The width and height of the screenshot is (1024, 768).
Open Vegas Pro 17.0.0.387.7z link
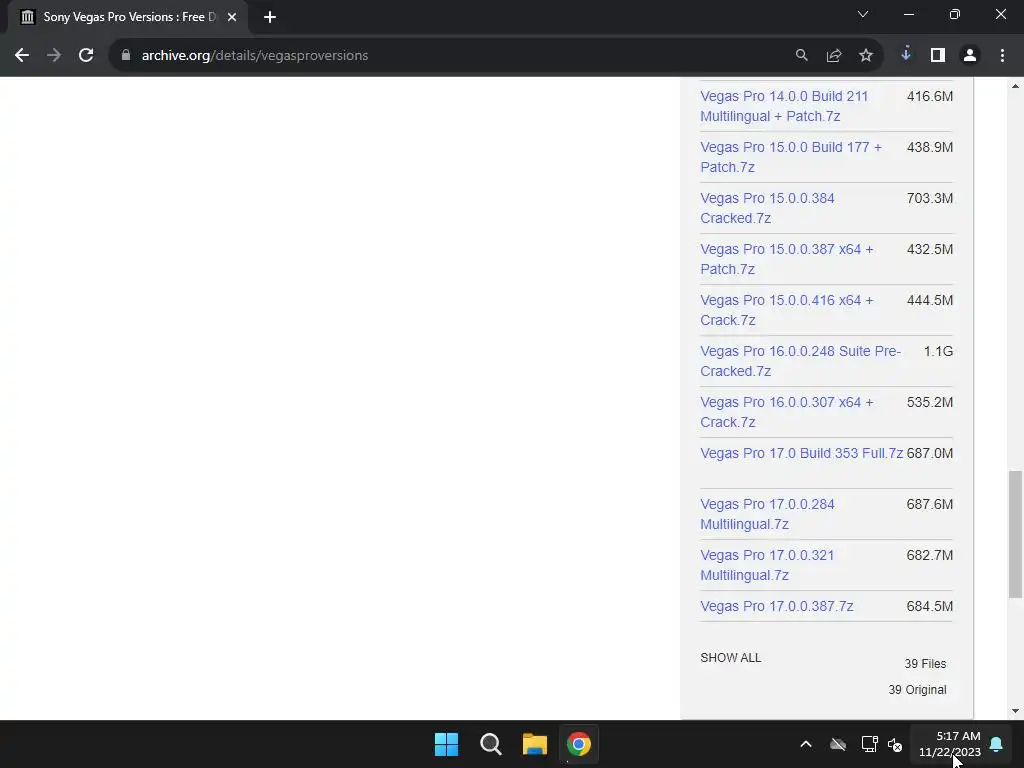pos(776,606)
